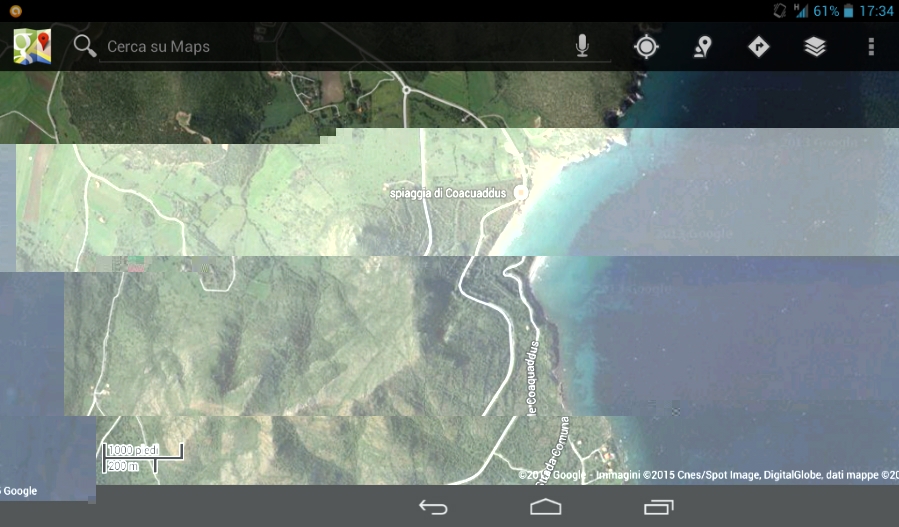Tap the screen rotation status icon
Viewport: 899px width, 527px height.
779,10
